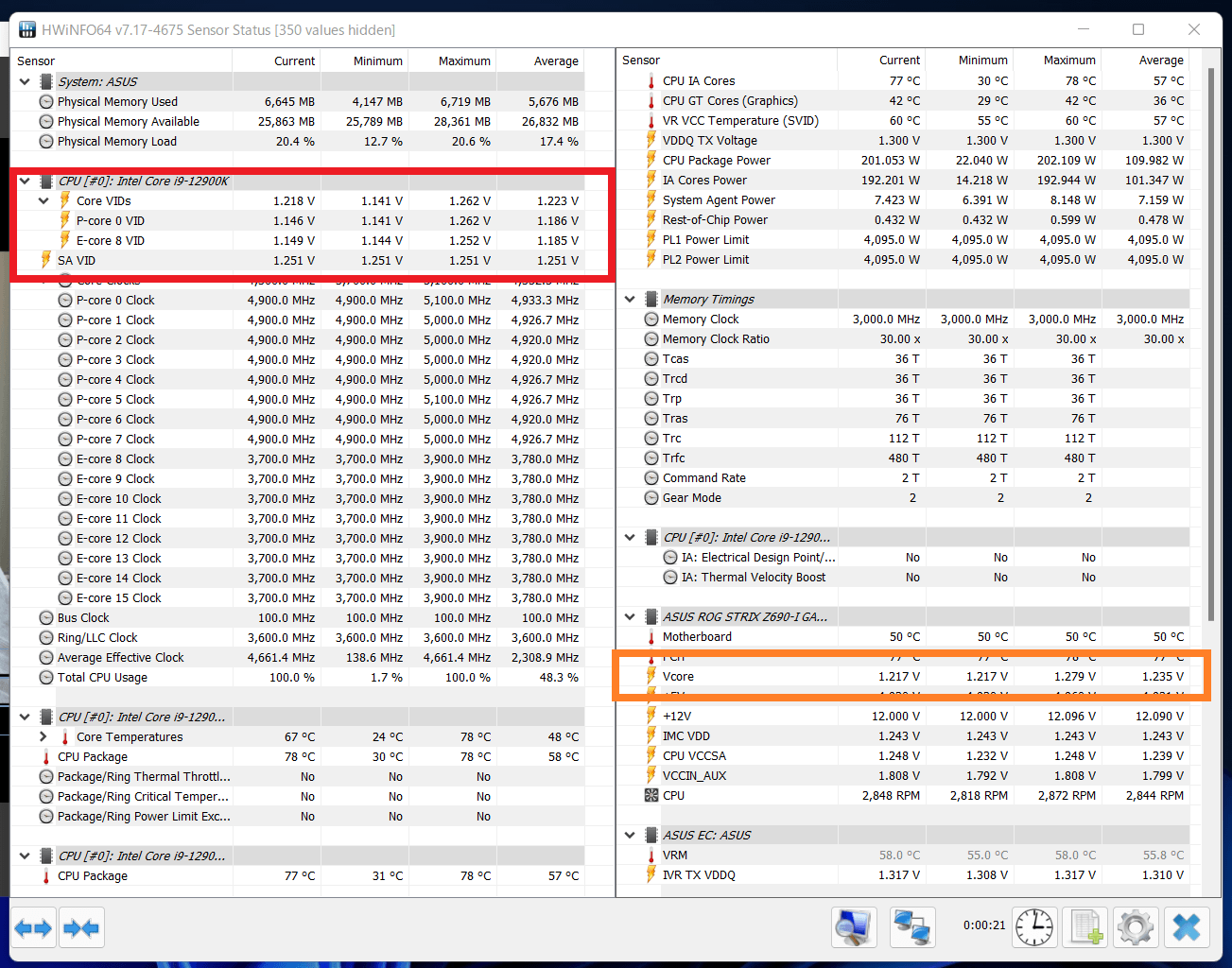1232x968 pixels.
Task: Click the 0:00:21 elapsed timer
Action: [x=984, y=925]
